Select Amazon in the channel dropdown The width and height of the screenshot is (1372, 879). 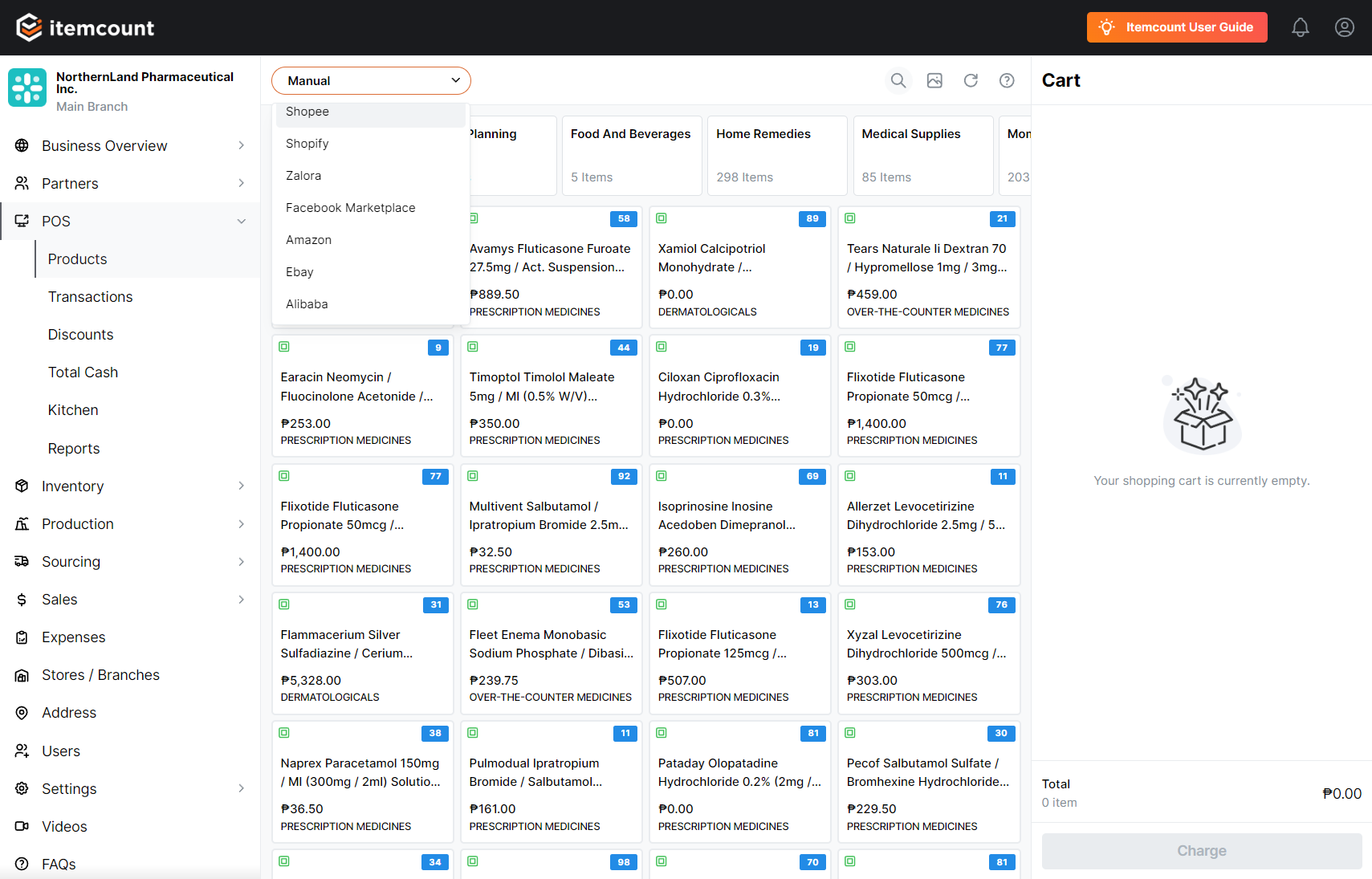(x=371, y=240)
